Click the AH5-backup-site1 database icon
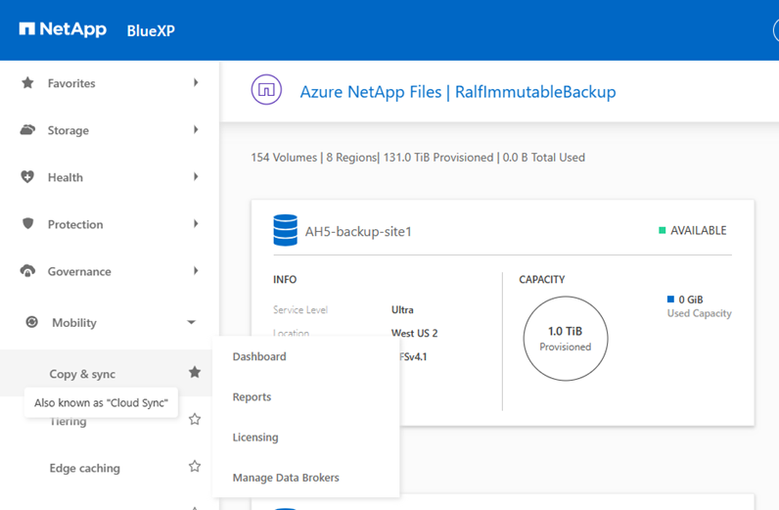Screen dimensions: 779x510 click(285, 231)
